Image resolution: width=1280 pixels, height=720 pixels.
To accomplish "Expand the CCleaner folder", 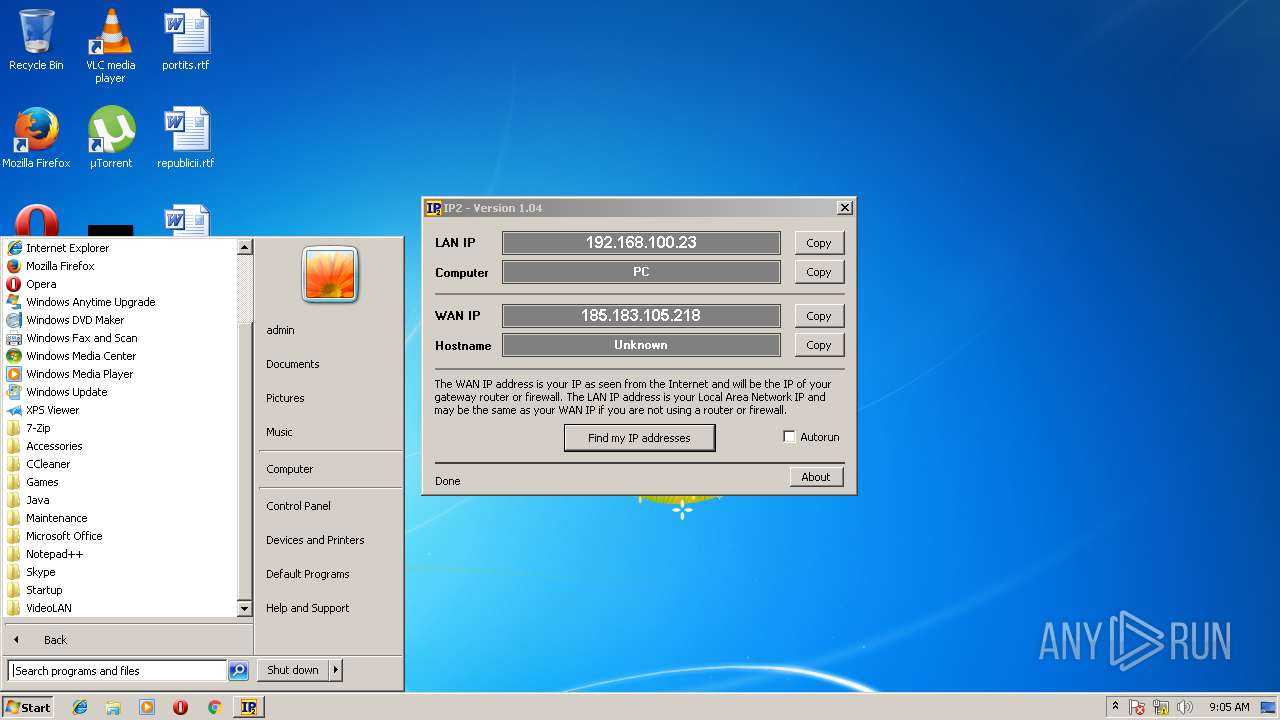I will (48, 464).
